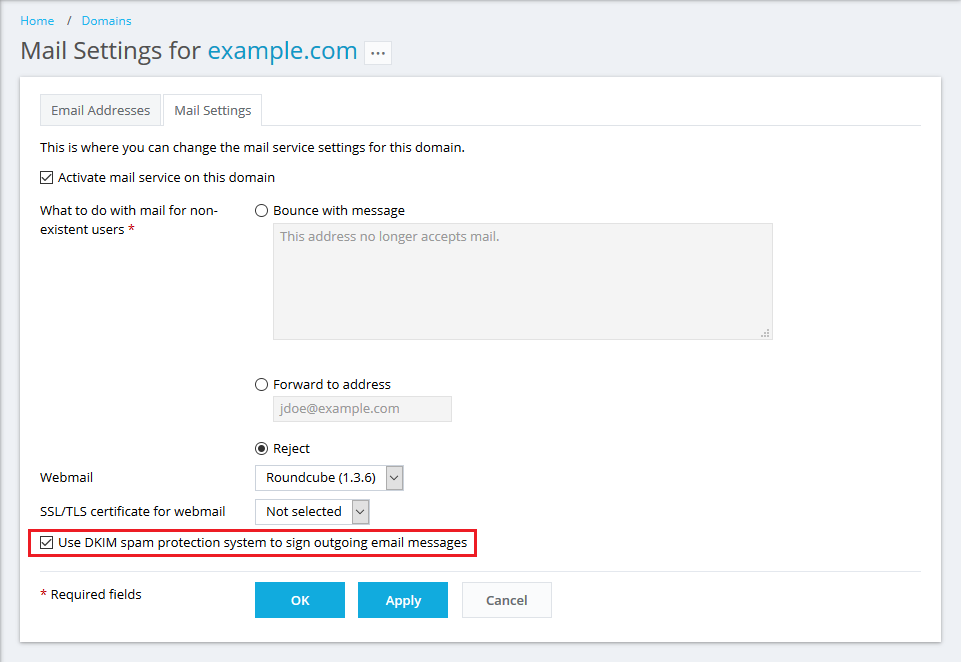Select the Forward to address option
The height and width of the screenshot is (662, 961).
coord(262,385)
